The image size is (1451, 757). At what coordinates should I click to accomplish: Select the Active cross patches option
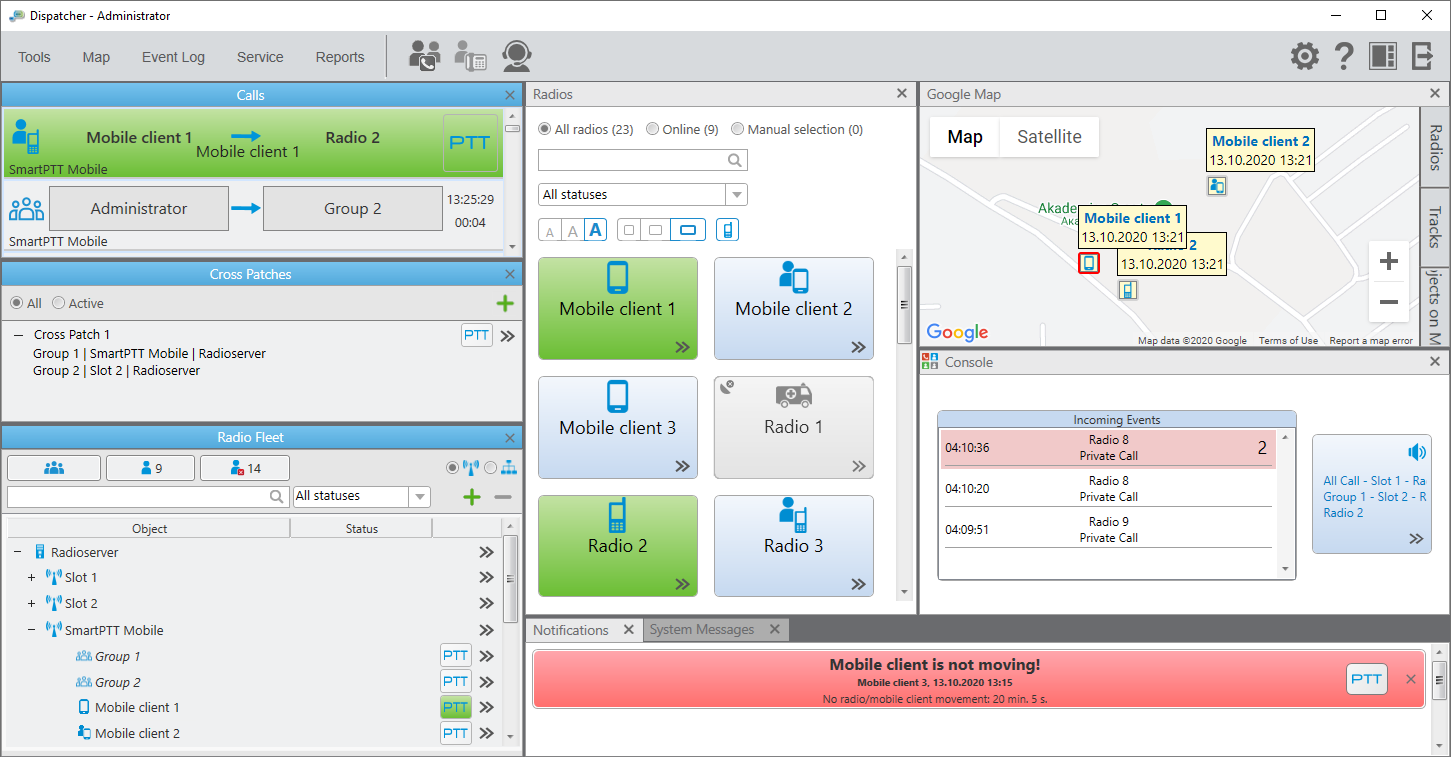click(x=78, y=303)
